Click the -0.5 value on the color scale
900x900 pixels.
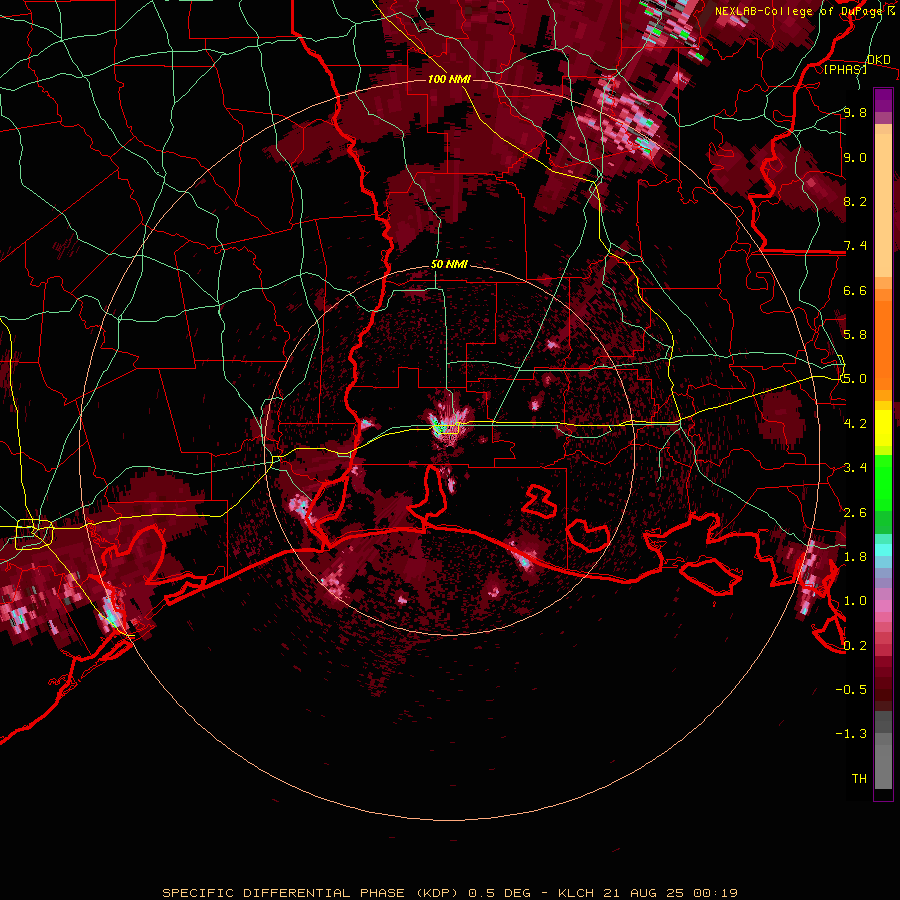pos(851,690)
